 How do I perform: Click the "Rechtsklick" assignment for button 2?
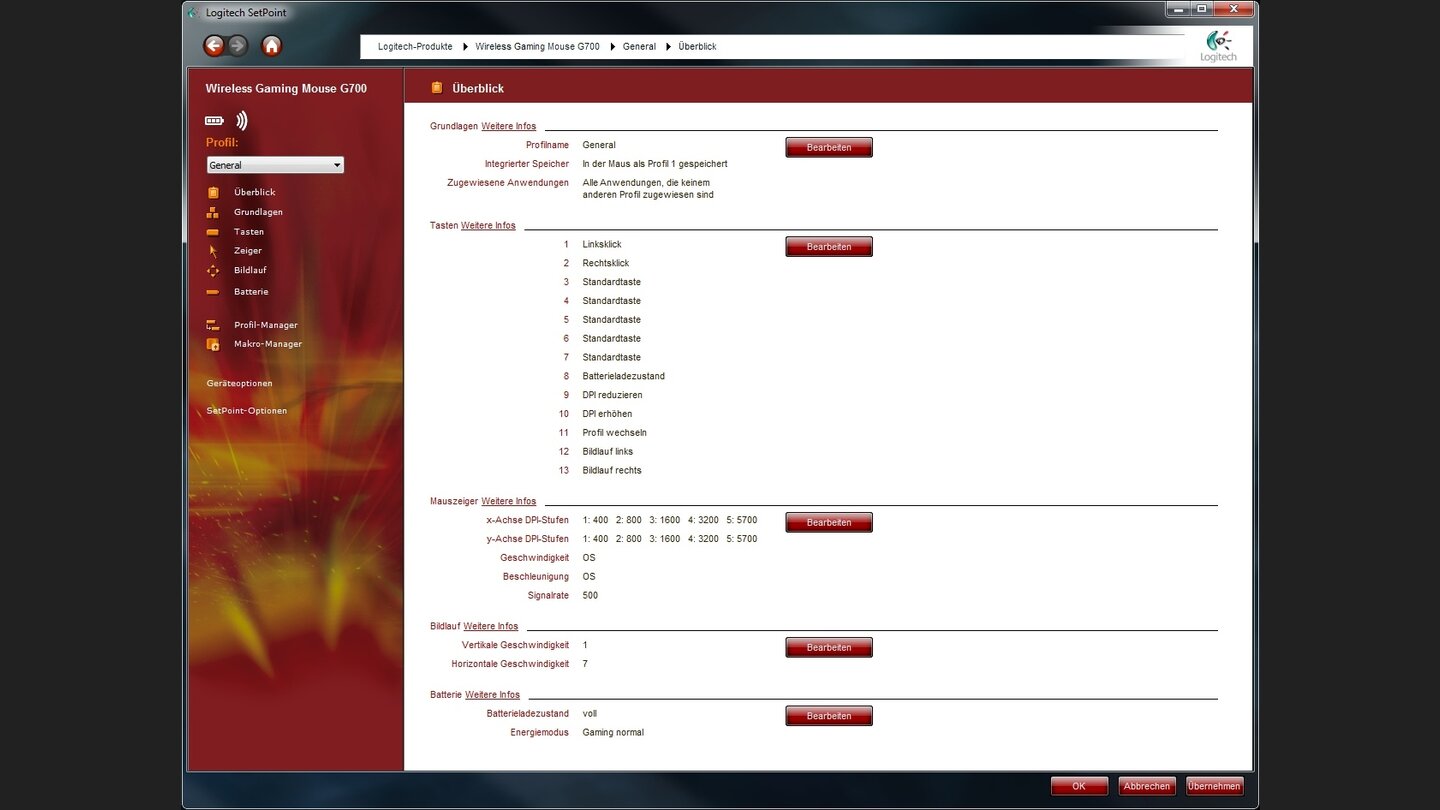tap(606, 264)
